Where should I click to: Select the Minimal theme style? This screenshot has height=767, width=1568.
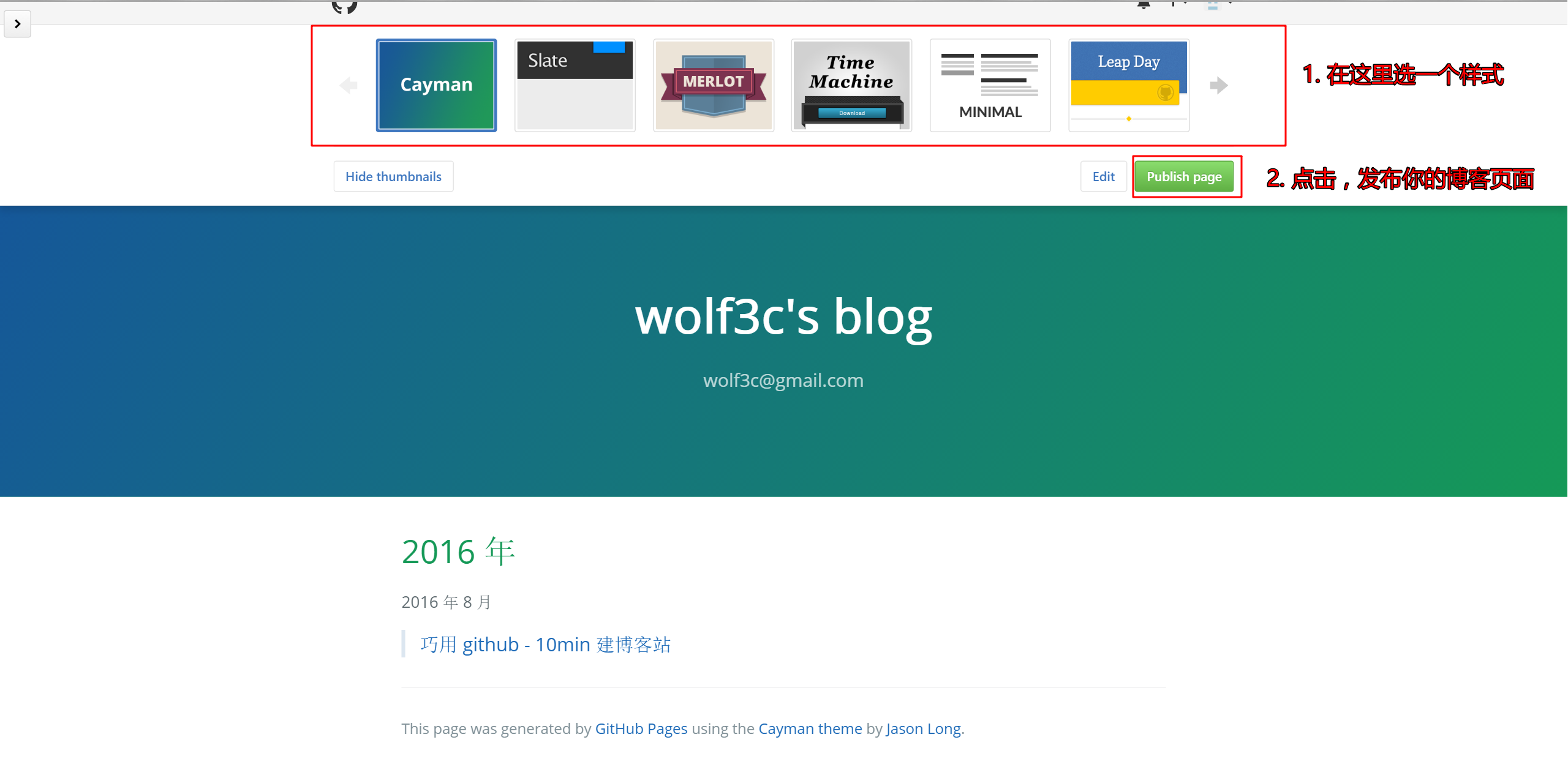point(989,84)
